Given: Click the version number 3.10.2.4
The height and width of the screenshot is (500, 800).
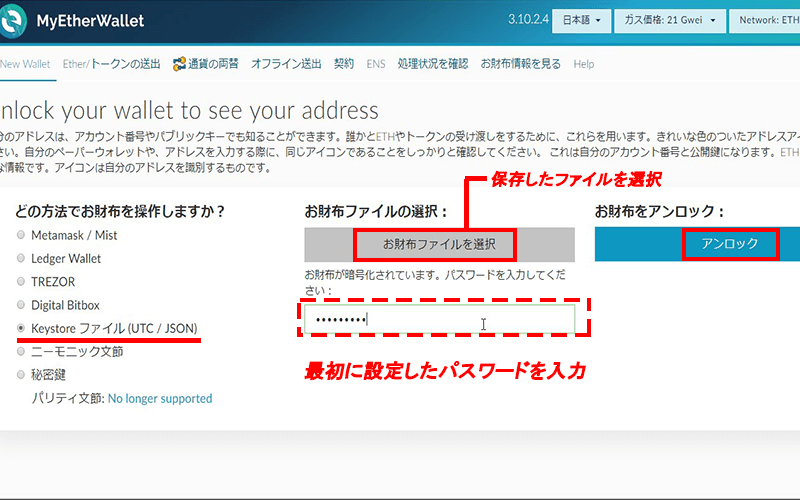Looking at the screenshot, I should pos(528,19).
